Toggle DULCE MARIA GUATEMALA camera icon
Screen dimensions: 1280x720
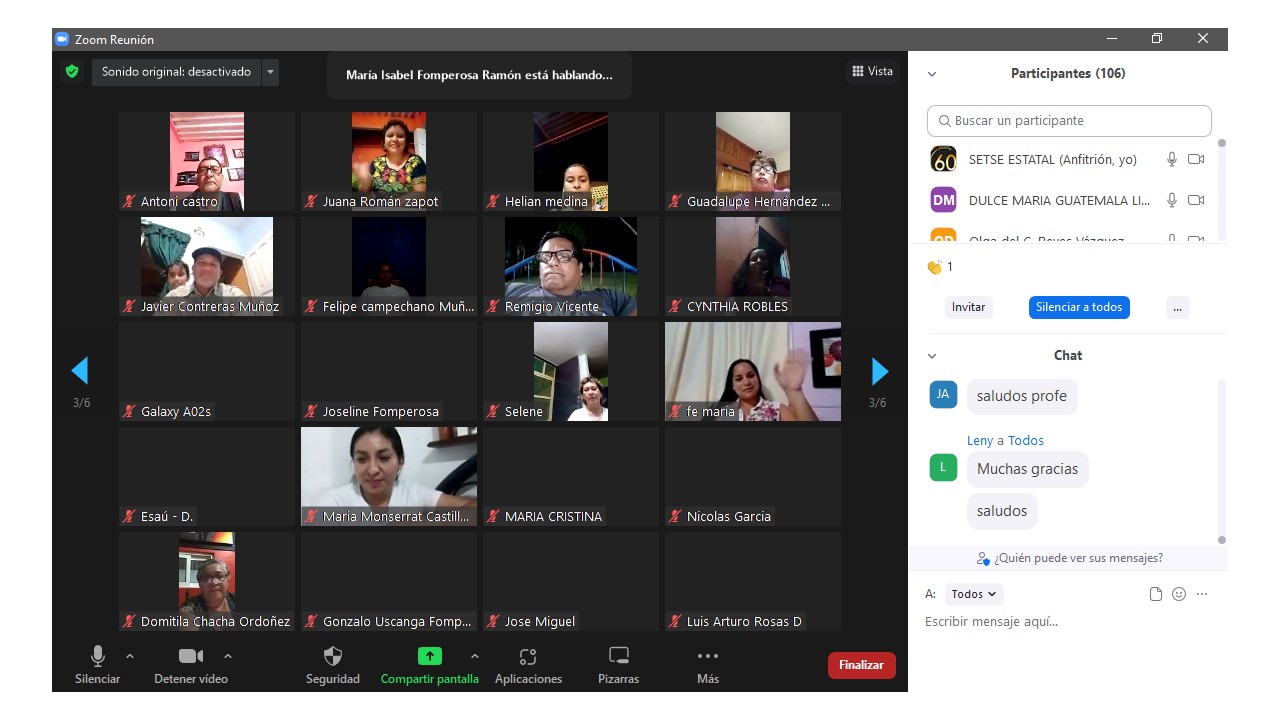pyautogui.click(x=1196, y=200)
